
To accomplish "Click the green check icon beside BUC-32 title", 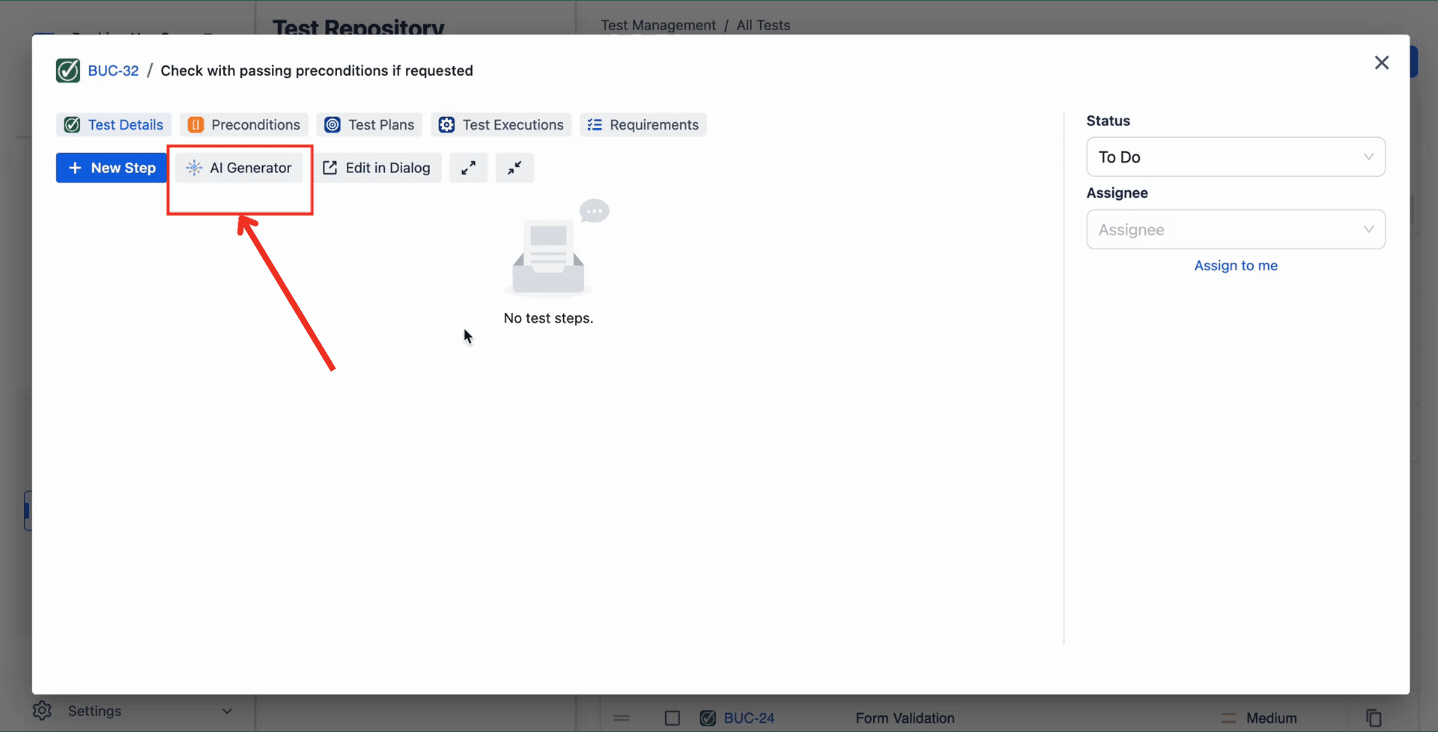I will [66, 70].
